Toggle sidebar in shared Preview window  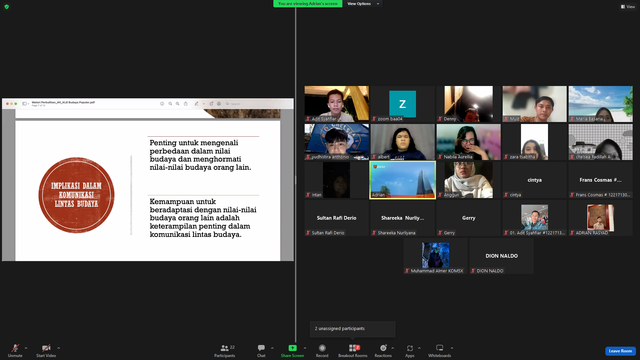pyautogui.click(x=25, y=104)
